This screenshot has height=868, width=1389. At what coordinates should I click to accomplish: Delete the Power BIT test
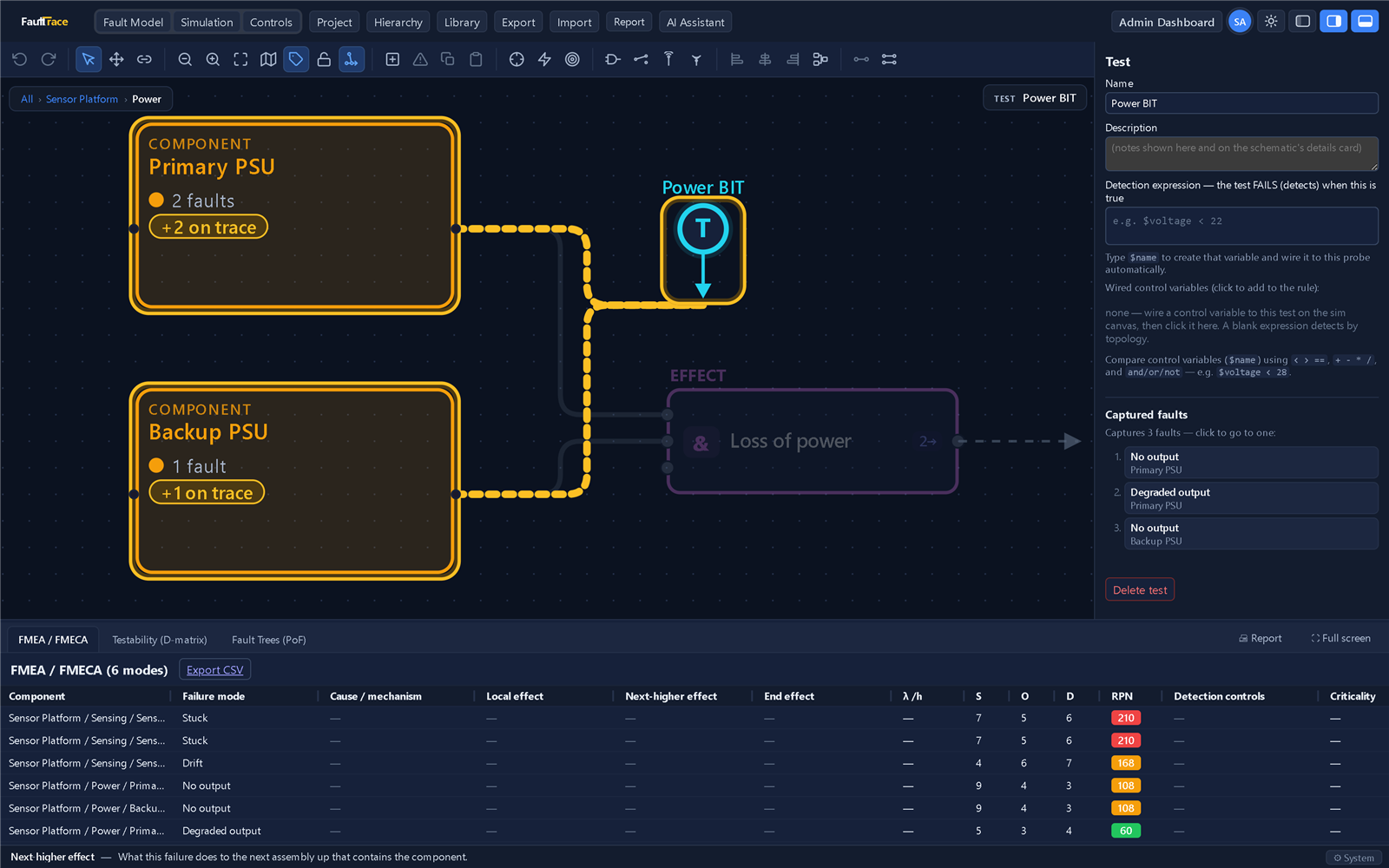coord(1140,589)
